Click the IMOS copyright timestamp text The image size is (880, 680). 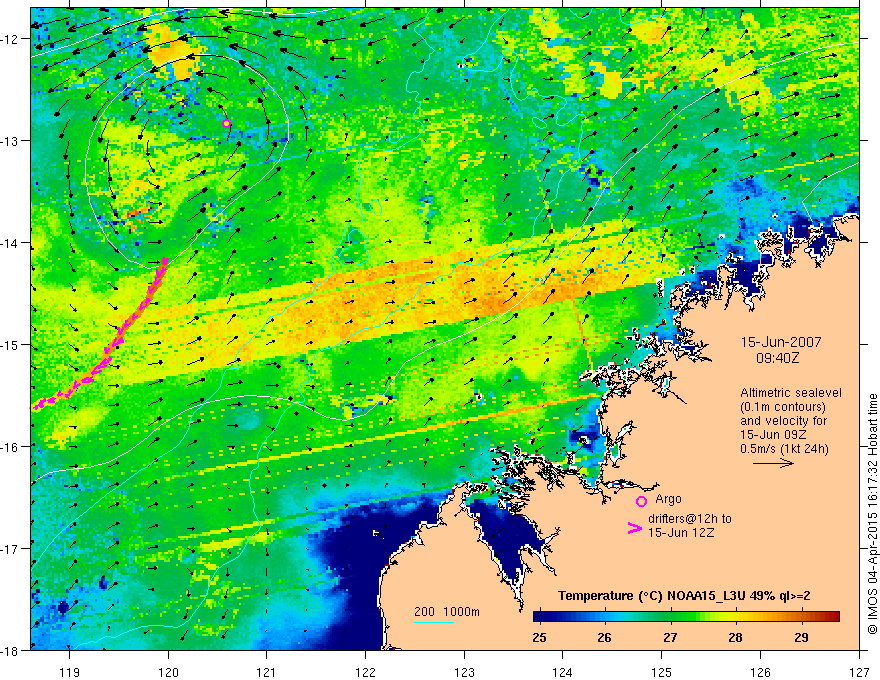pos(872,513)
